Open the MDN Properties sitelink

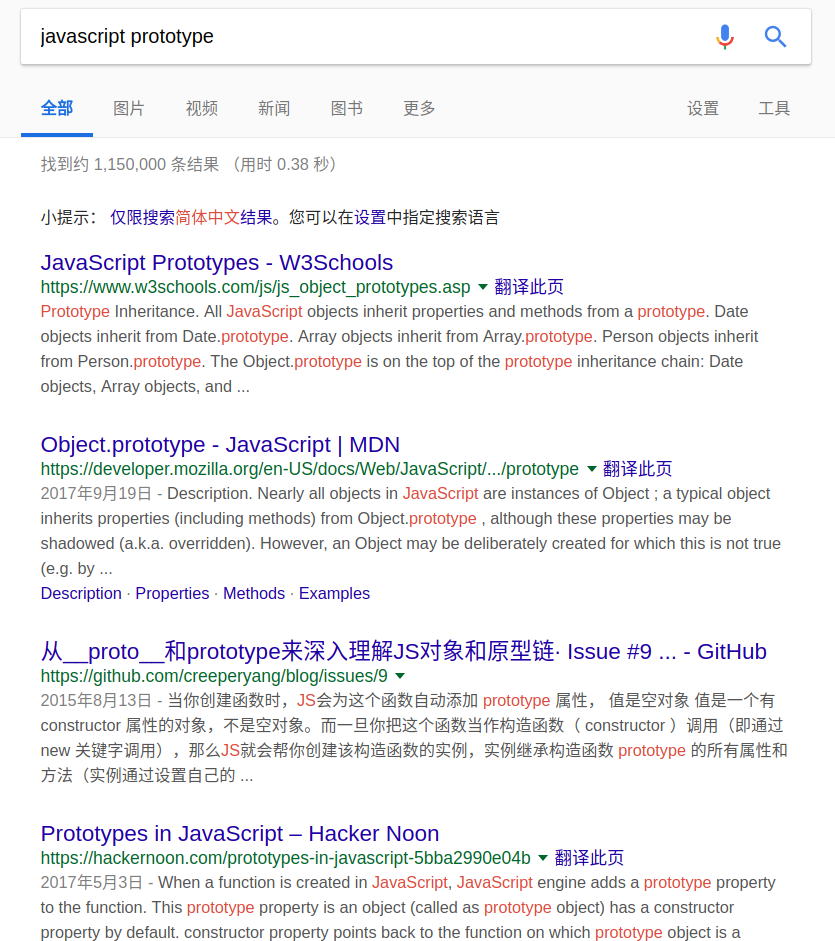(172, 594)
